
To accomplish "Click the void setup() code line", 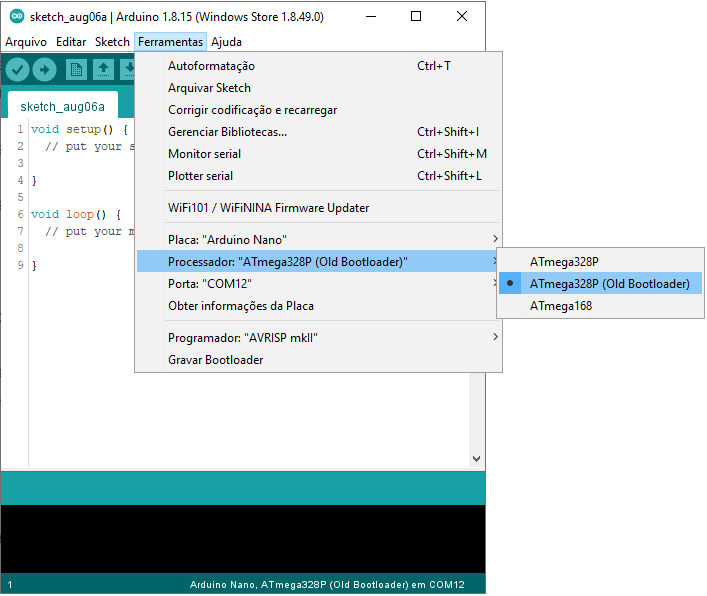I will (x=79, y=129).
